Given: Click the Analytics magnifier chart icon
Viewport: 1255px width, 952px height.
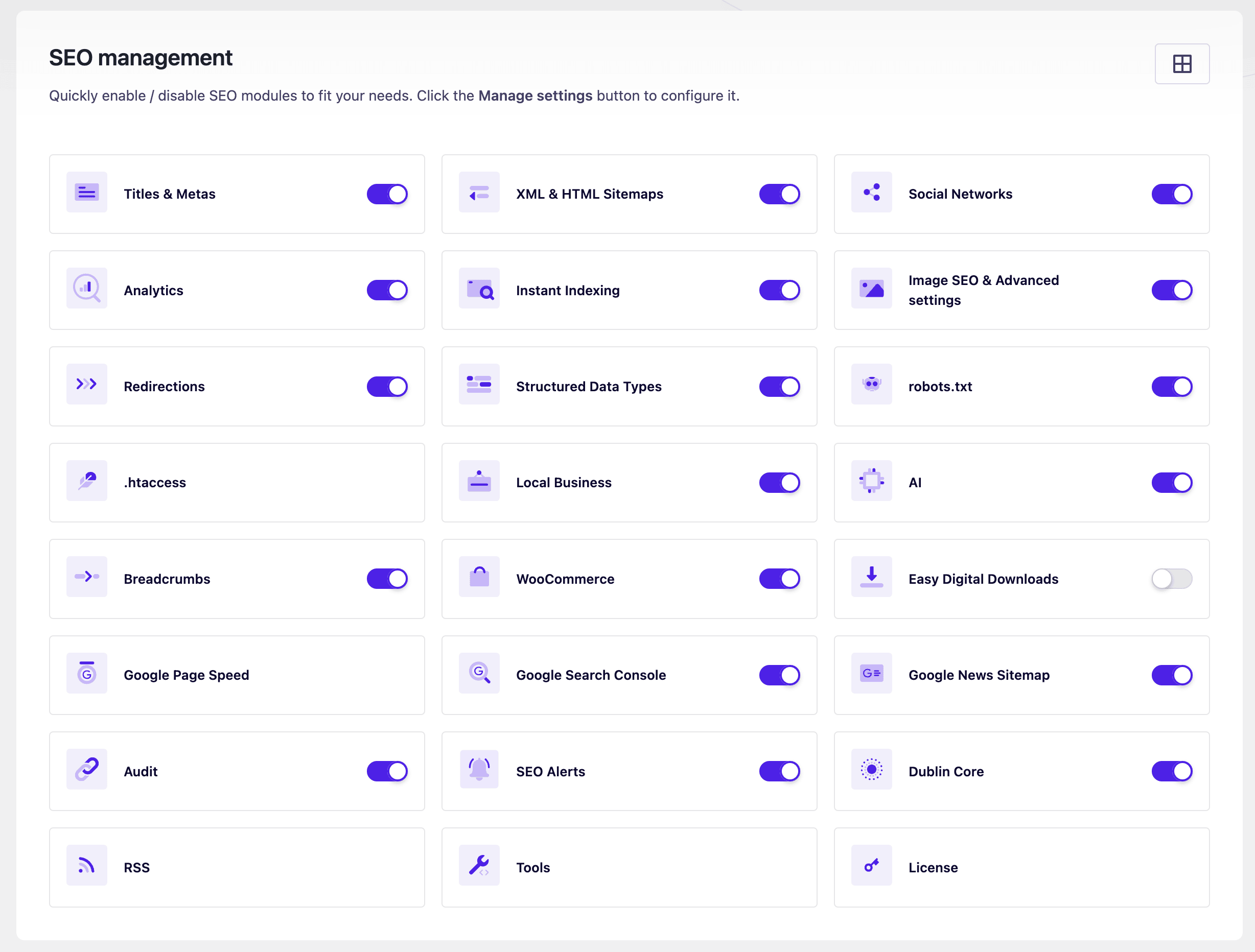Looking at the screenshot, I should pyautogui.click(x=86, y=289).
